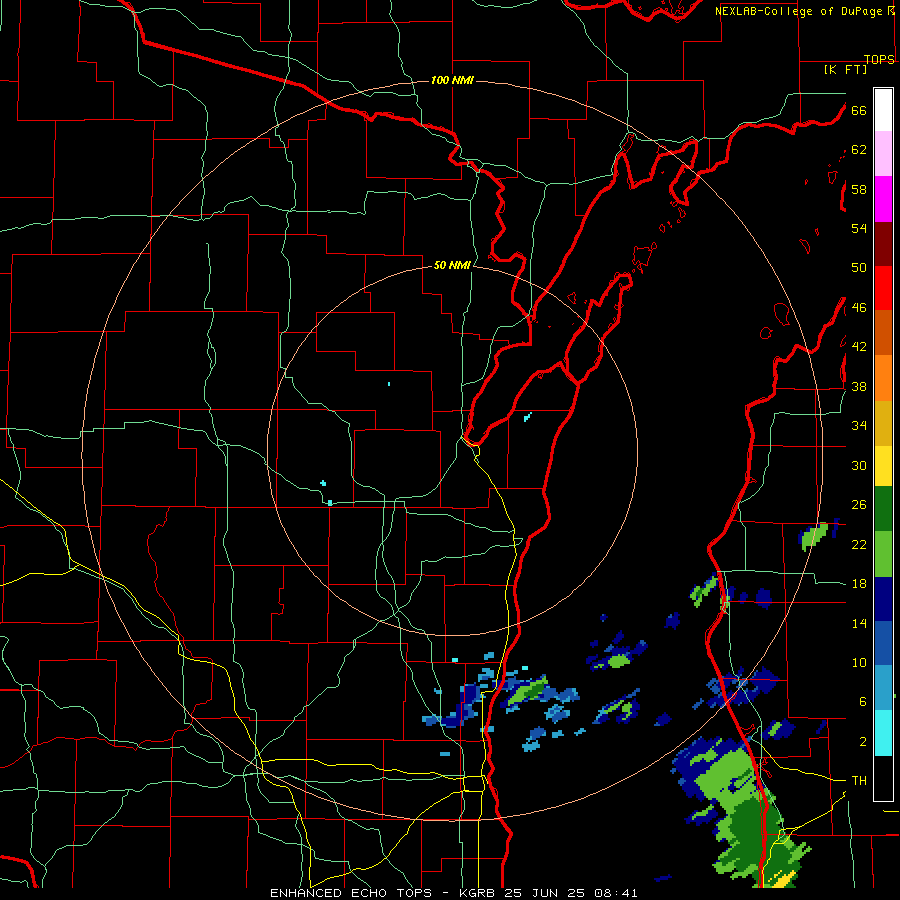The height and width of the screenshot is (900, 900).
Task: Select legend value 18
Action: pos(859,584)
